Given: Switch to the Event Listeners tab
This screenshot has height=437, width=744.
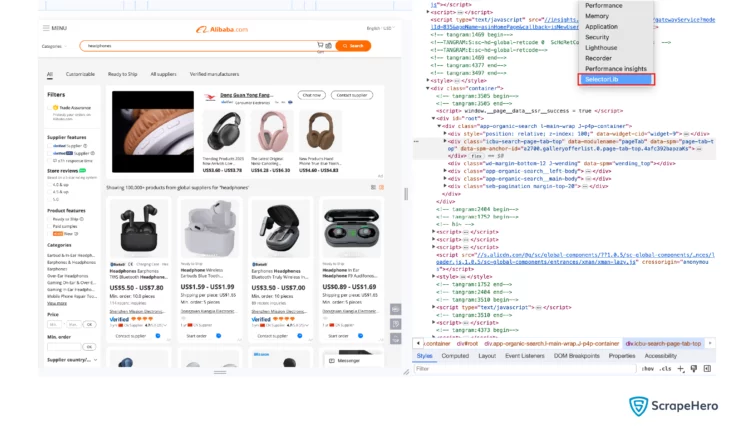Looking at the screenshot, I should pyautogui.click(x=525, y=356).
